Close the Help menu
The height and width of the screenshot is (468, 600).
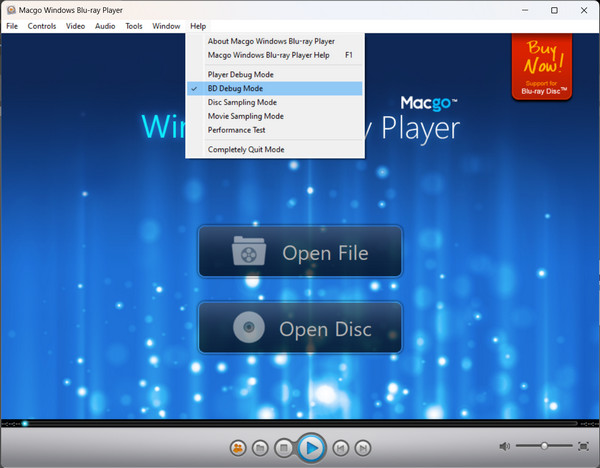click(198, 26)
